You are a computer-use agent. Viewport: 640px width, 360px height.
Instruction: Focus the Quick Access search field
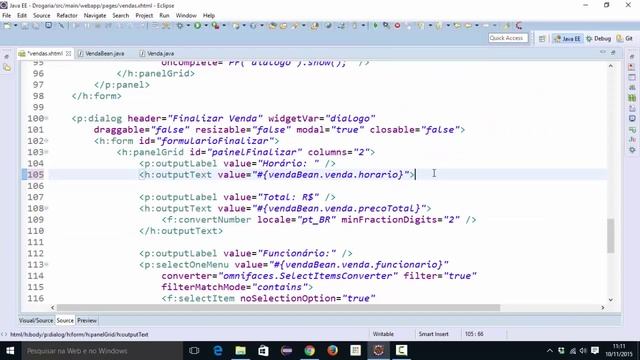coord(508,38)
